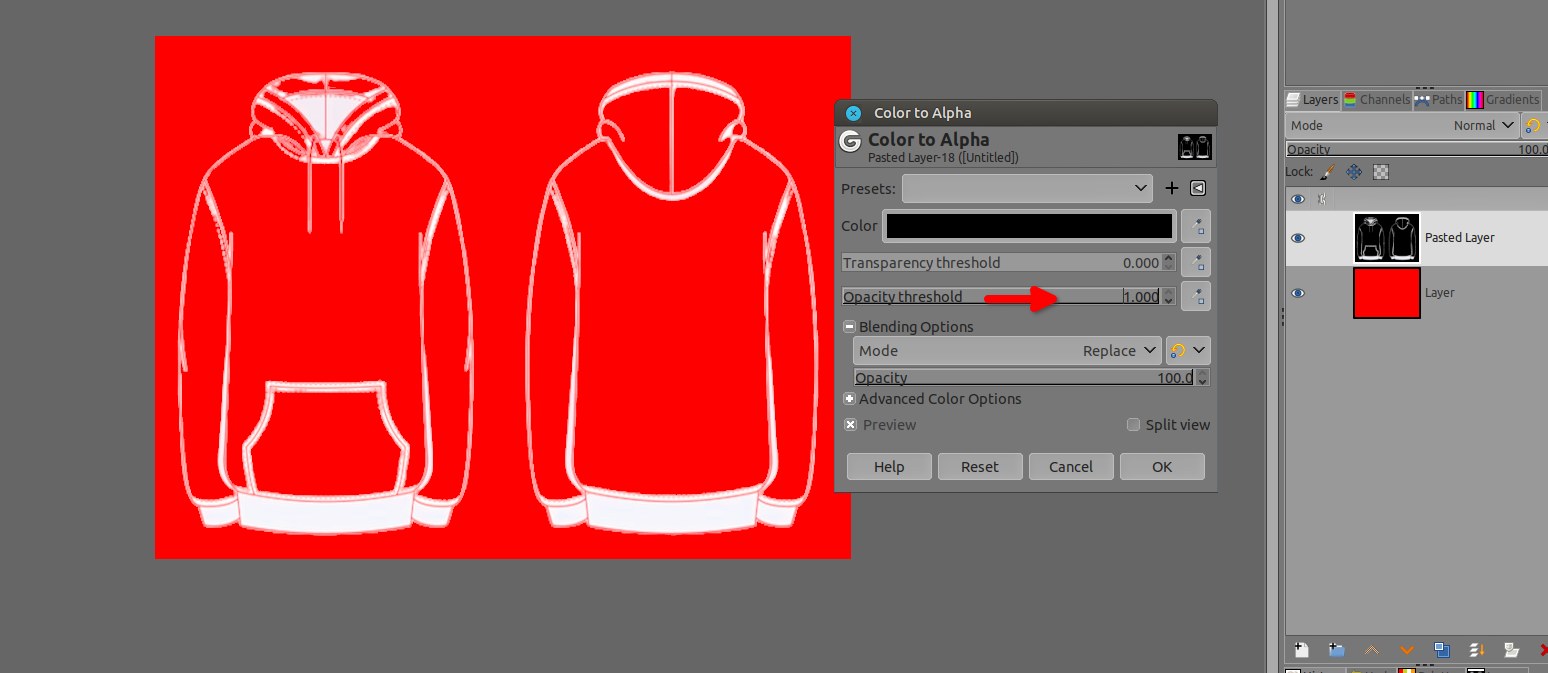Hide the red Layer
The image size is (1548, 673).
(1298, 293)
